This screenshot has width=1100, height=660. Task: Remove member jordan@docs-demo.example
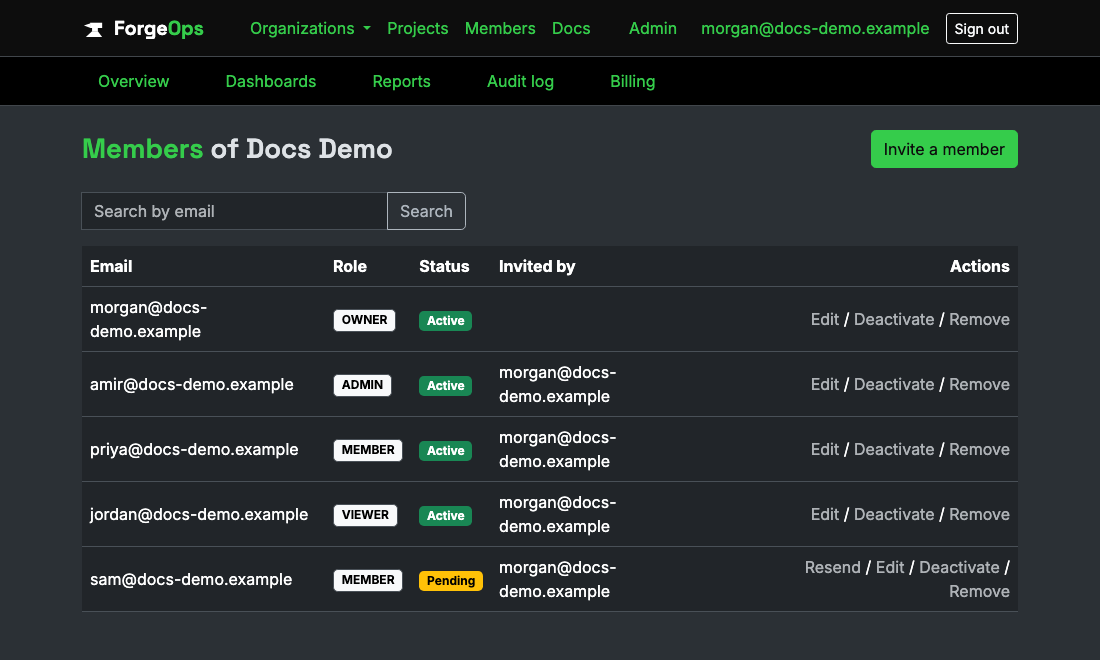pyautogui.click(x=979, y=514)
